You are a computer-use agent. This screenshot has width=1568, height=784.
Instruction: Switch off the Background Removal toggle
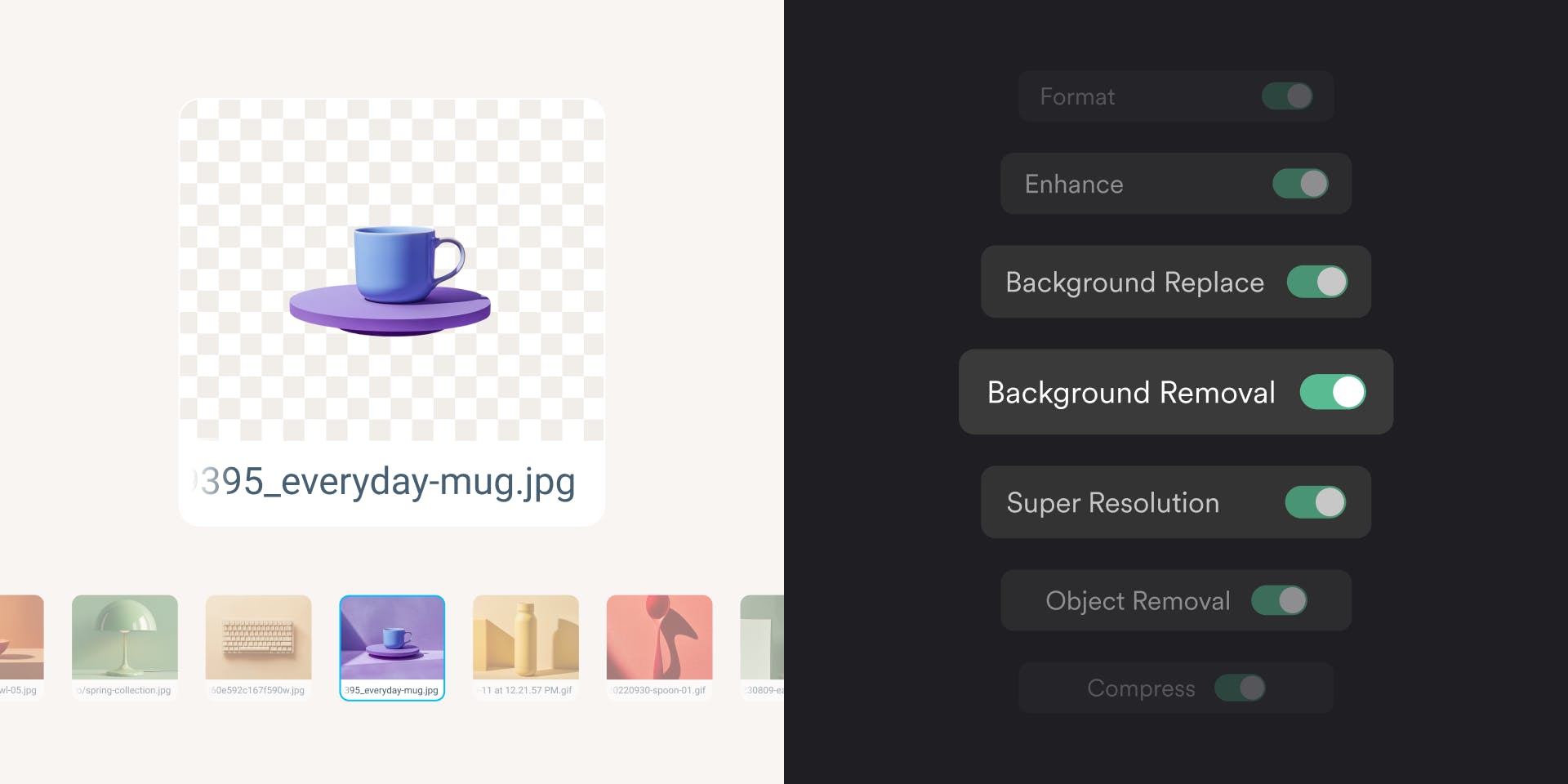(x=1332, y=392)
